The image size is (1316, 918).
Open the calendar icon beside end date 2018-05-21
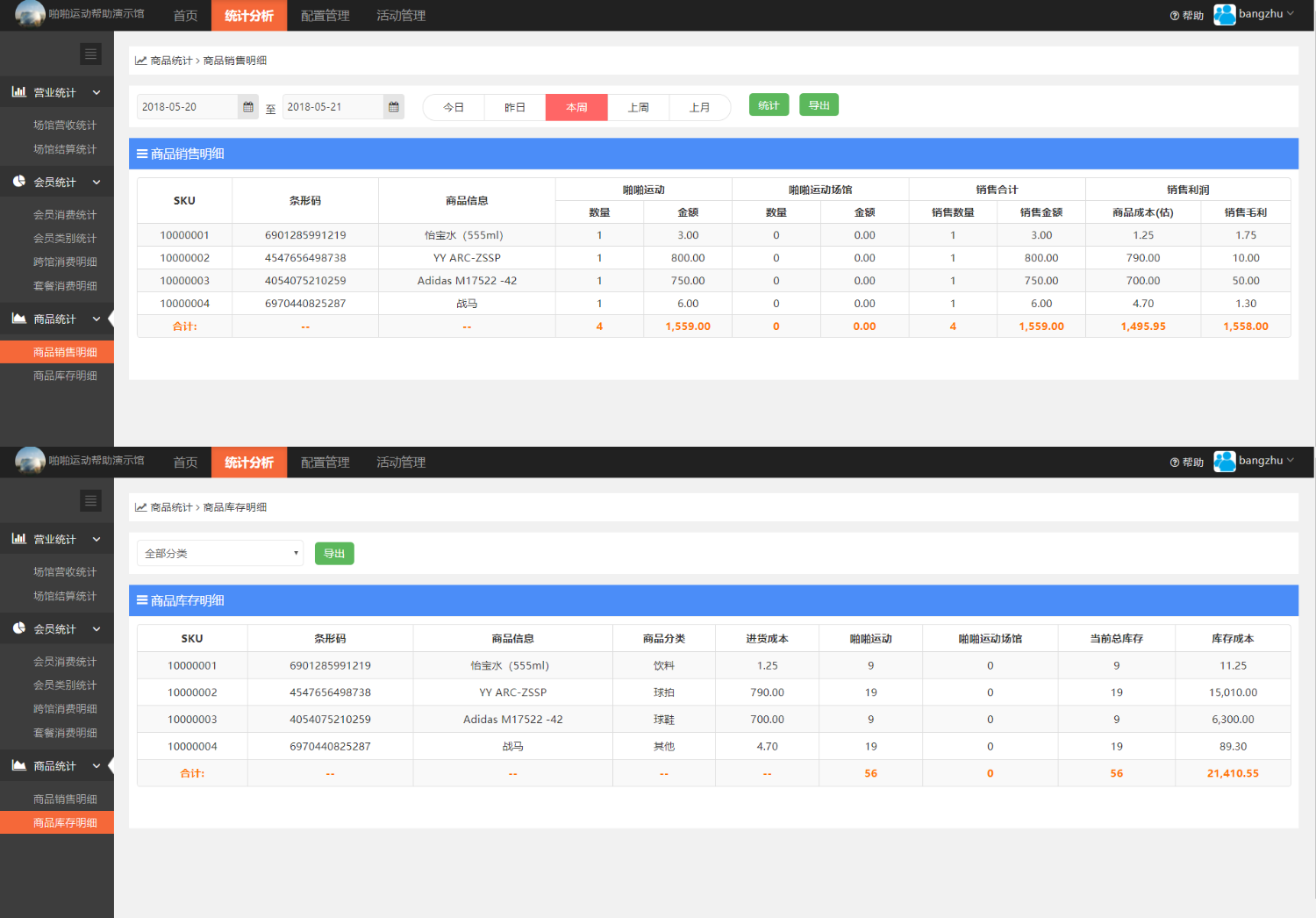394,107
